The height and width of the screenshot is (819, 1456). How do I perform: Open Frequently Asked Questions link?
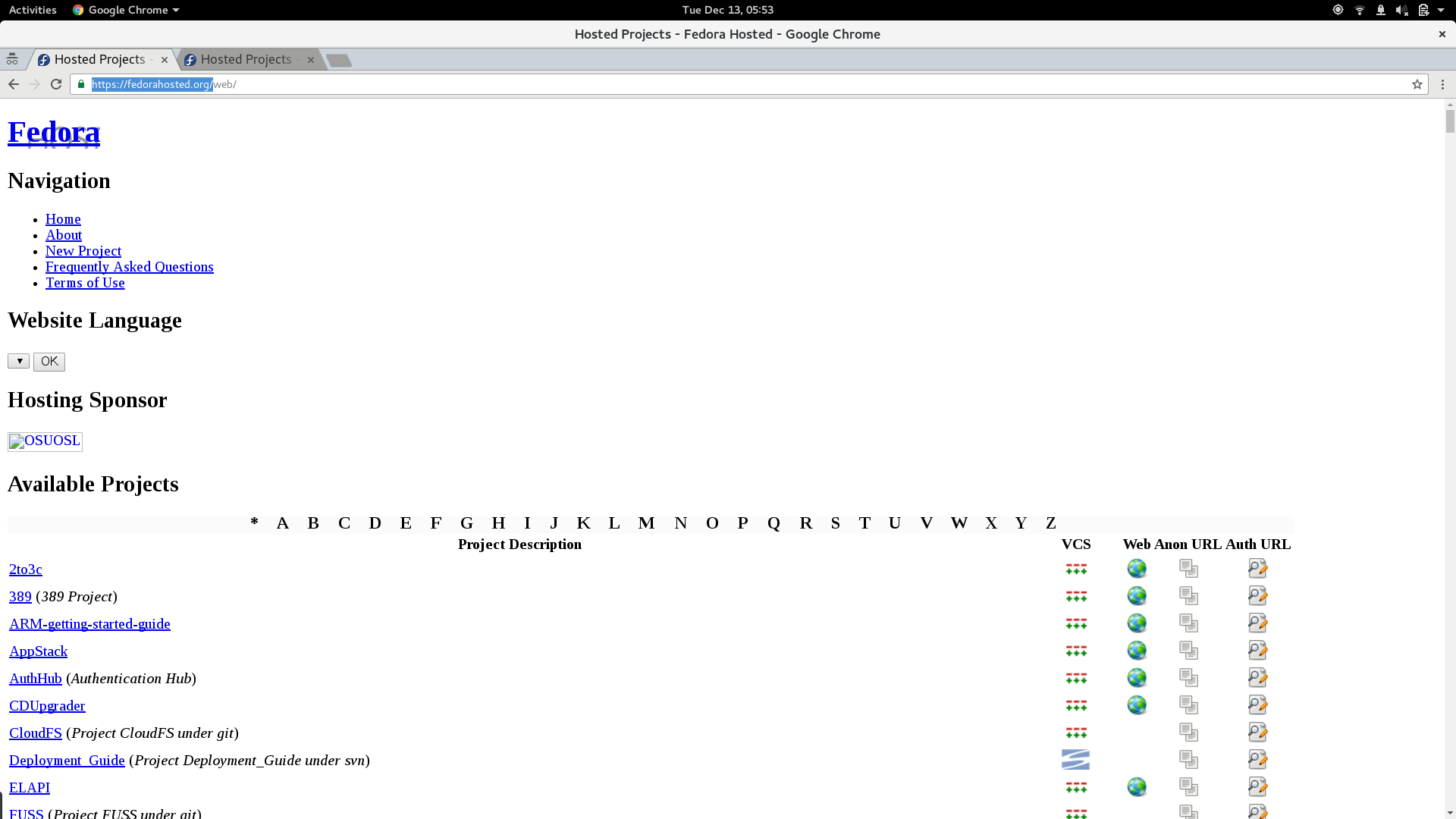pyautogui.click(x=130, y=267)
